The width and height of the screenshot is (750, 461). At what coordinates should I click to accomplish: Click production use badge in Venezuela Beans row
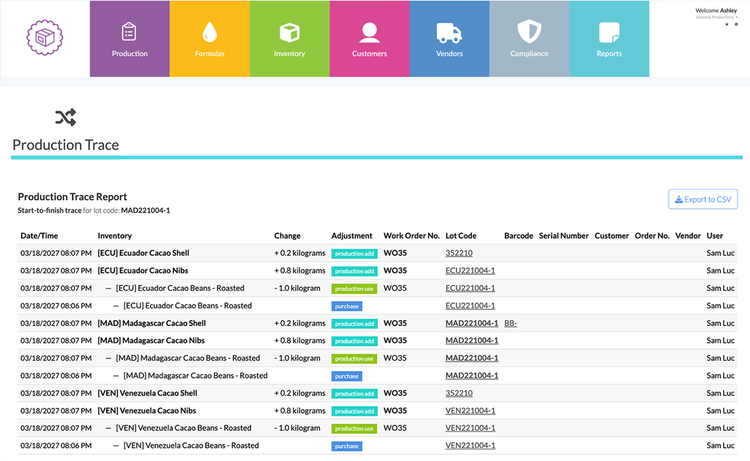point(354,428)
